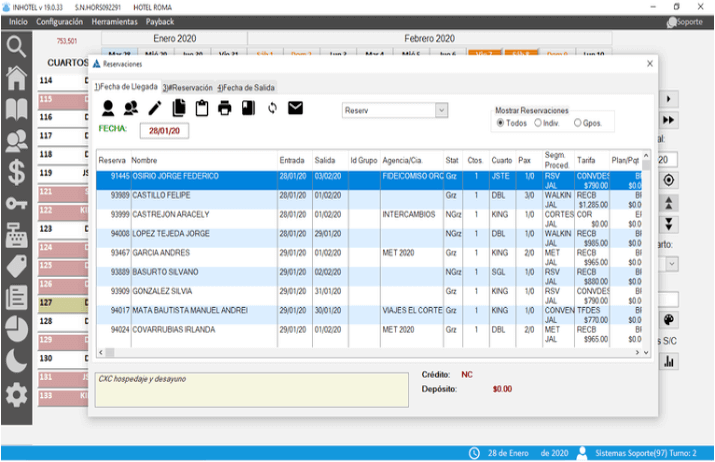This screenshot has width=715, height=462.
Task: Open the Configuración menu
Action: [x=60, y=21]
